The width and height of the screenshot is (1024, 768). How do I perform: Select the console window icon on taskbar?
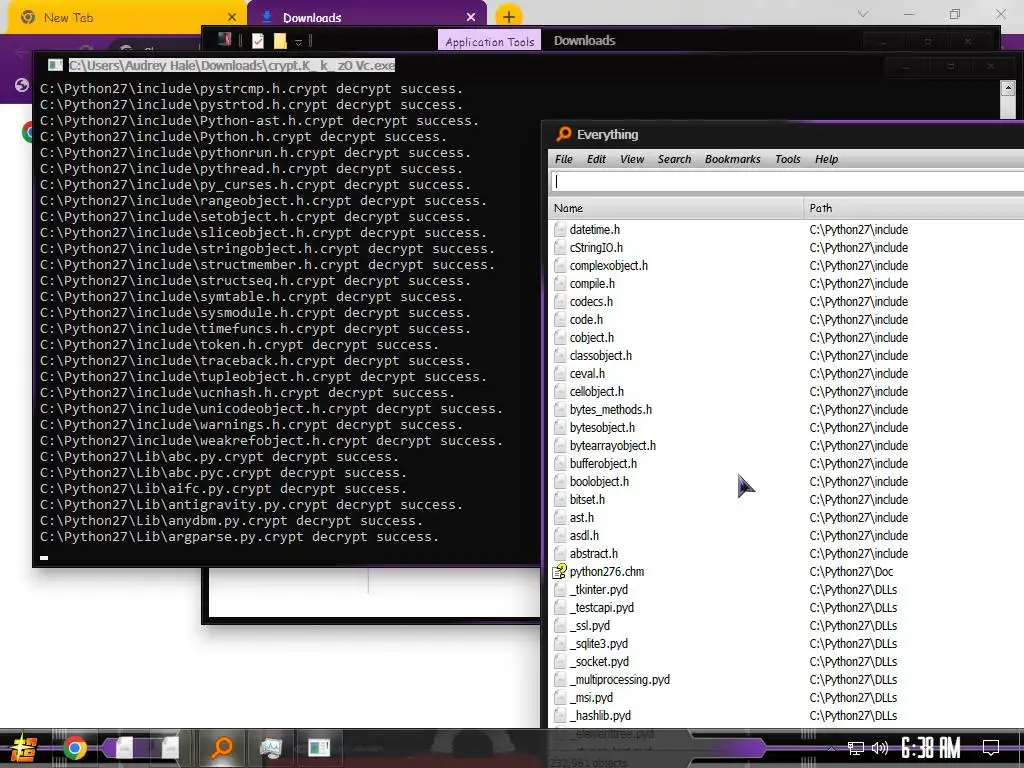(319, 747)
